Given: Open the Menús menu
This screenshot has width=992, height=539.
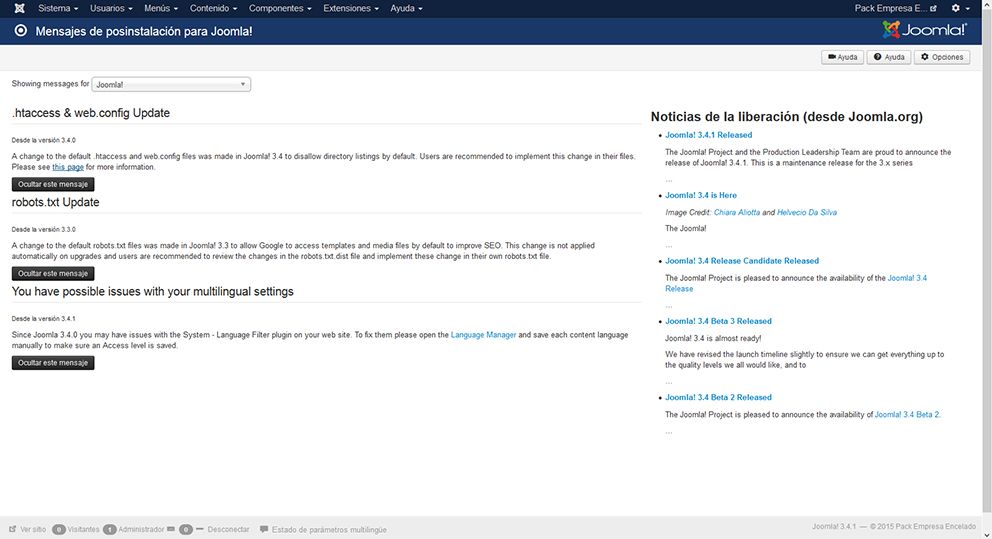Looking at the screenshot, I should coord(161,8).
